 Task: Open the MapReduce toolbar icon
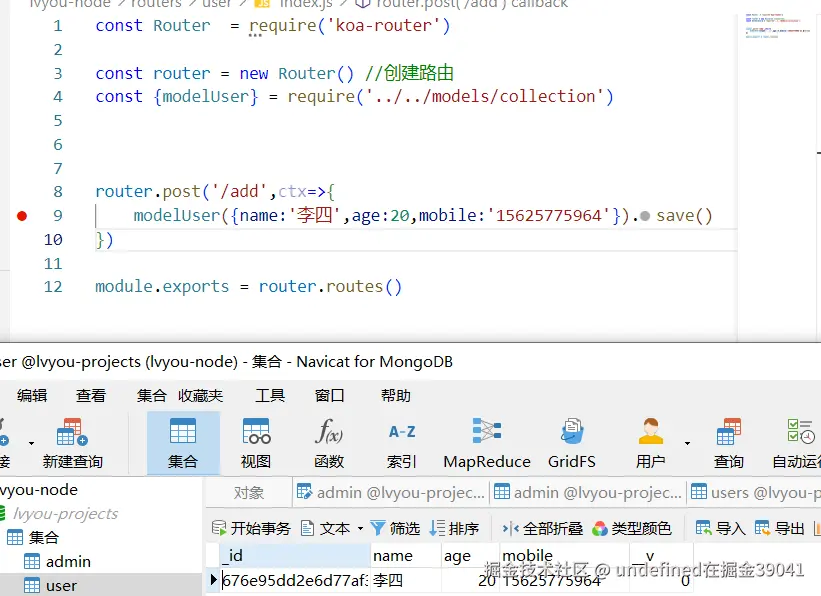pos(487,444)
